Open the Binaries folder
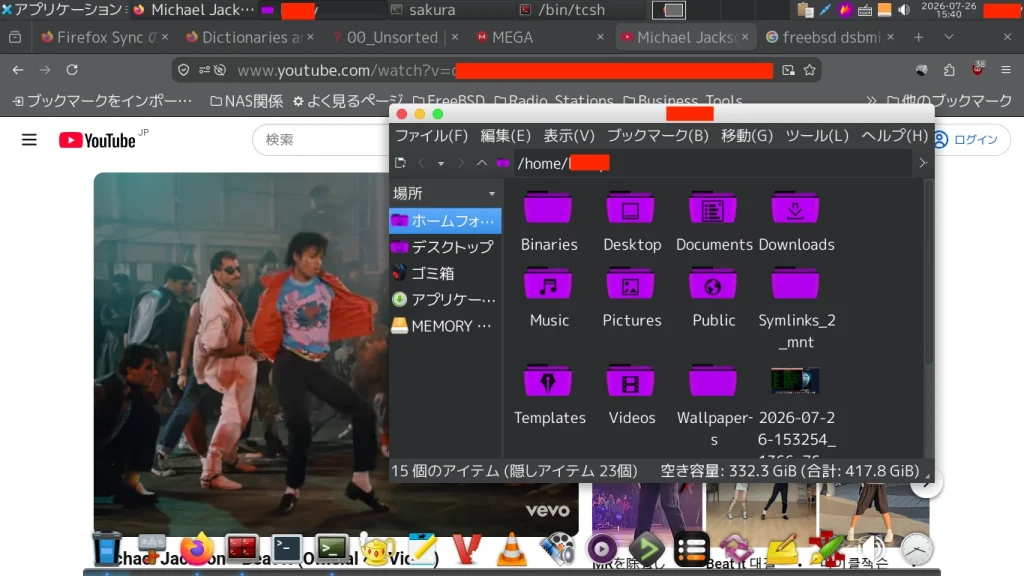Screen dimensions: 1024x576 point(548,209)
